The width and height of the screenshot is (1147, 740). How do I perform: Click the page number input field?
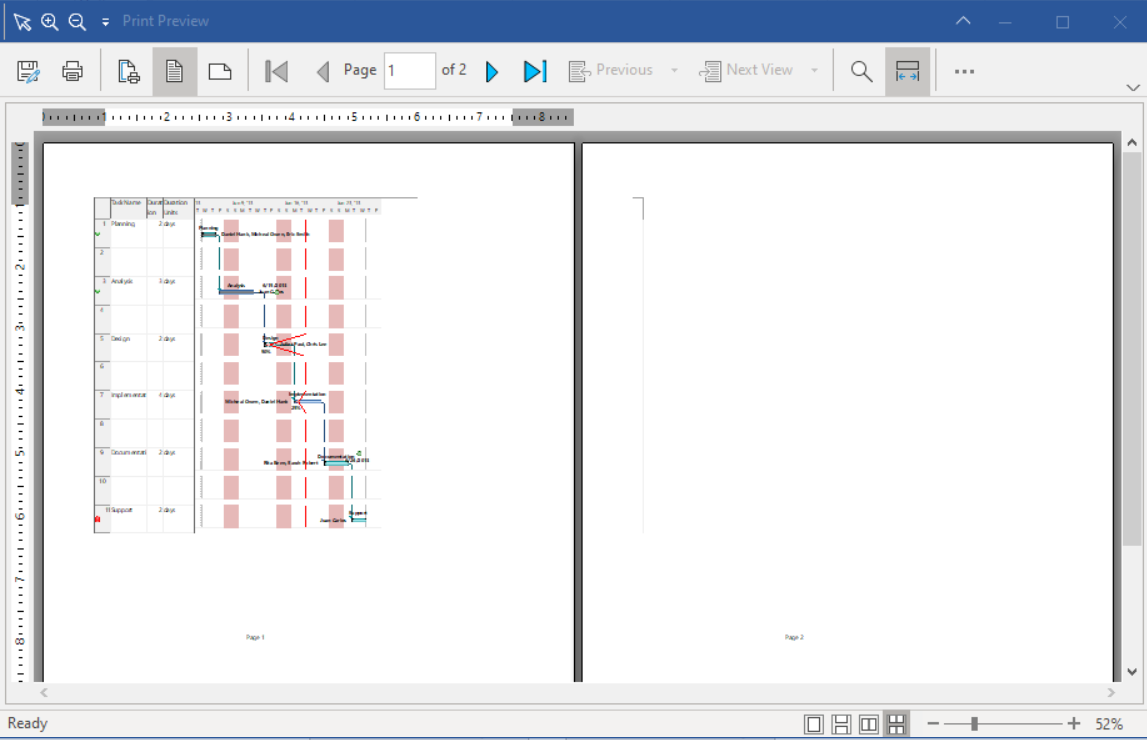[x=410, y=71]
